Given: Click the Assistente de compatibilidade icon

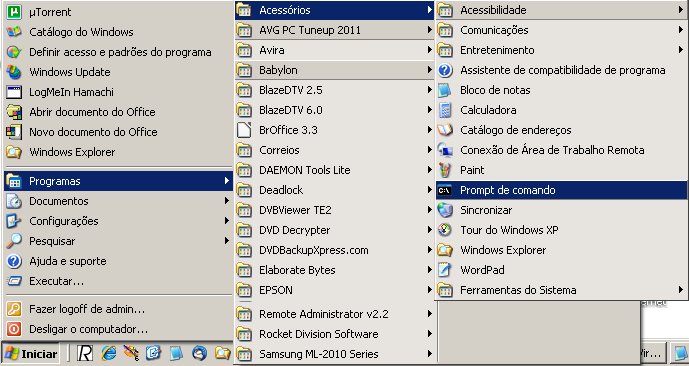Looking at the screenshot, I should tap(445, 70).
